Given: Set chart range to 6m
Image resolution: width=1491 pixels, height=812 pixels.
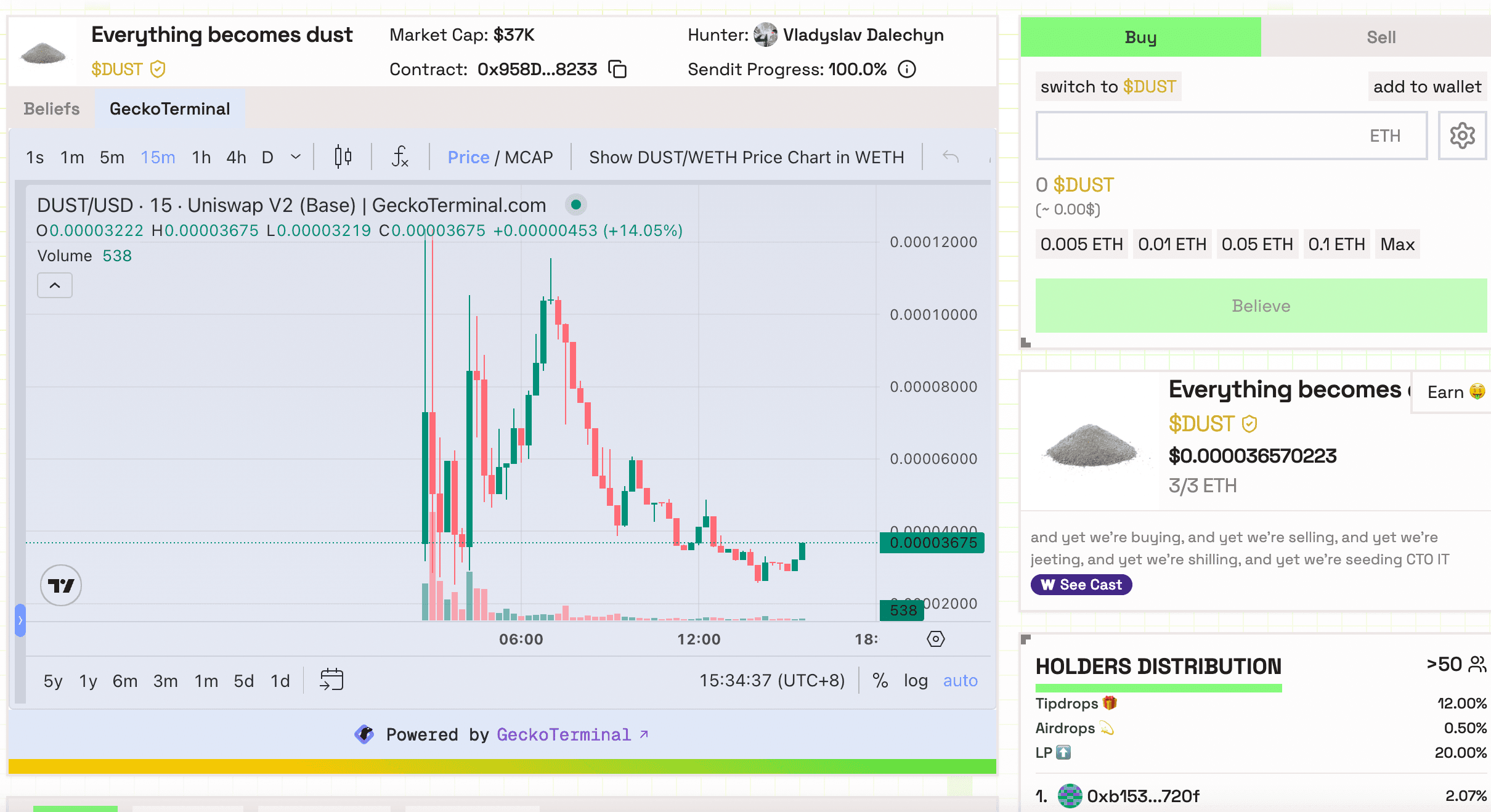Looking at the screenshot, I should (x=125, y=680).
